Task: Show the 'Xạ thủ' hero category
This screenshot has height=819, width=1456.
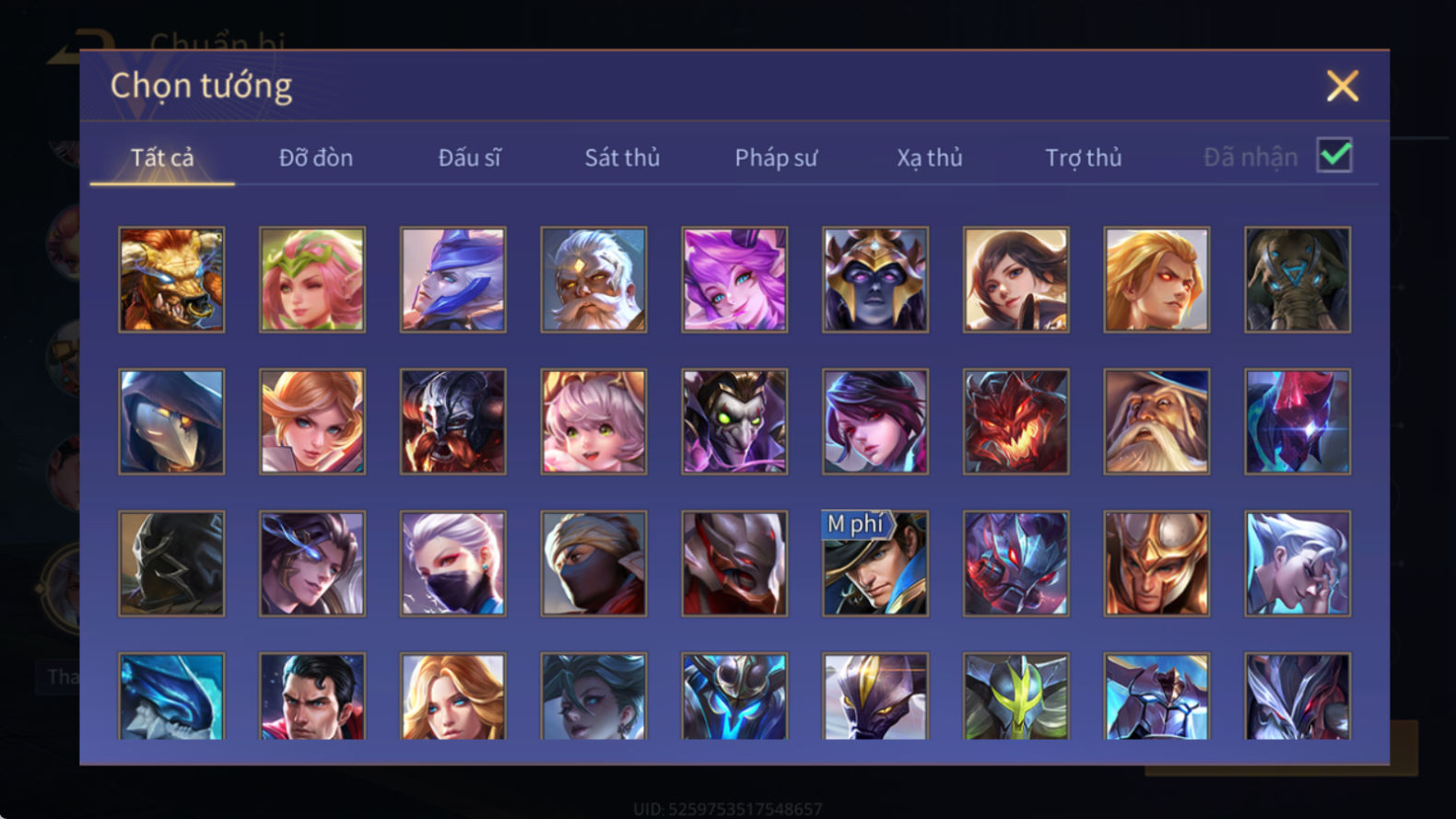Action: 930,158
